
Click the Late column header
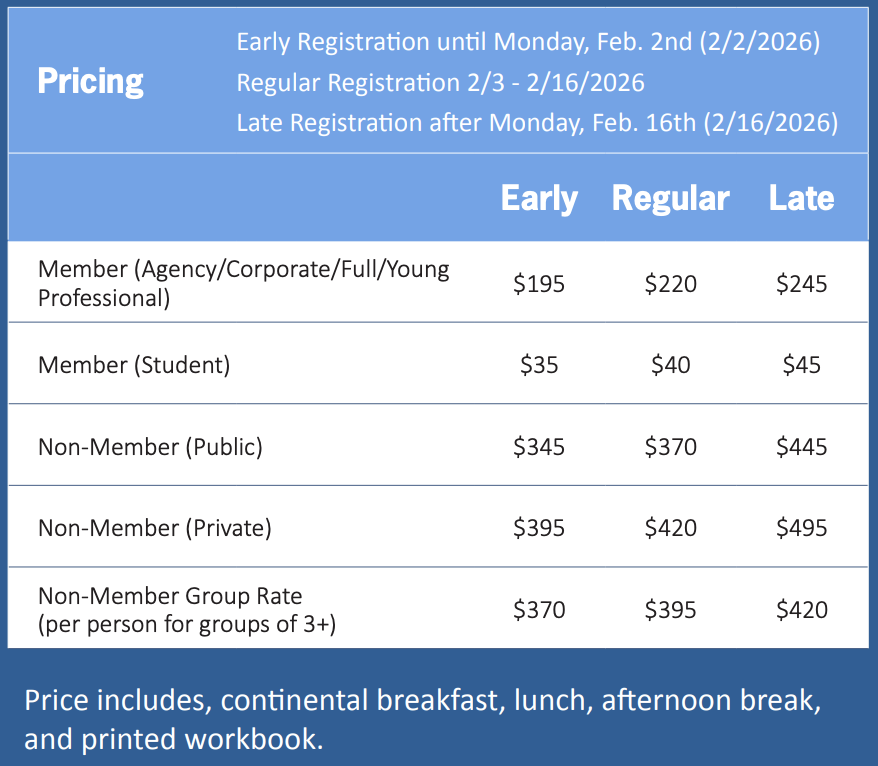click(801, 198)
